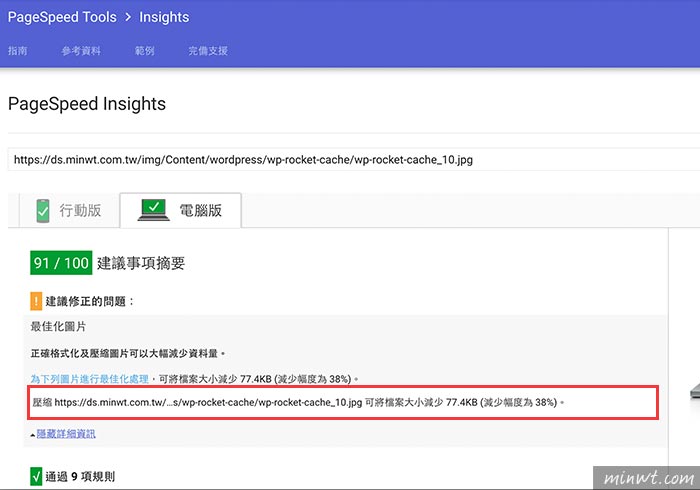Open the Insights breadcrumb link
Screen dimensions: 700x490
164,17
